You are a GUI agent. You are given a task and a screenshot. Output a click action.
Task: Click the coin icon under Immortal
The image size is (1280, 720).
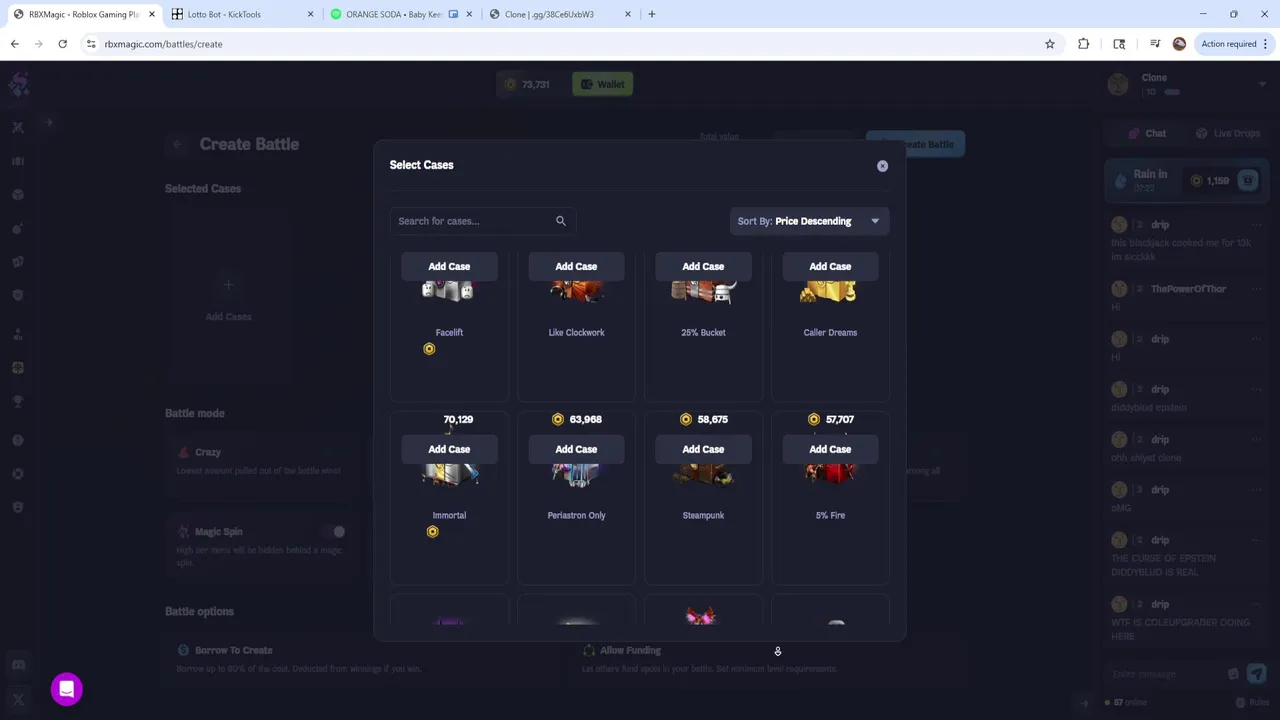[x=432, y=532]
